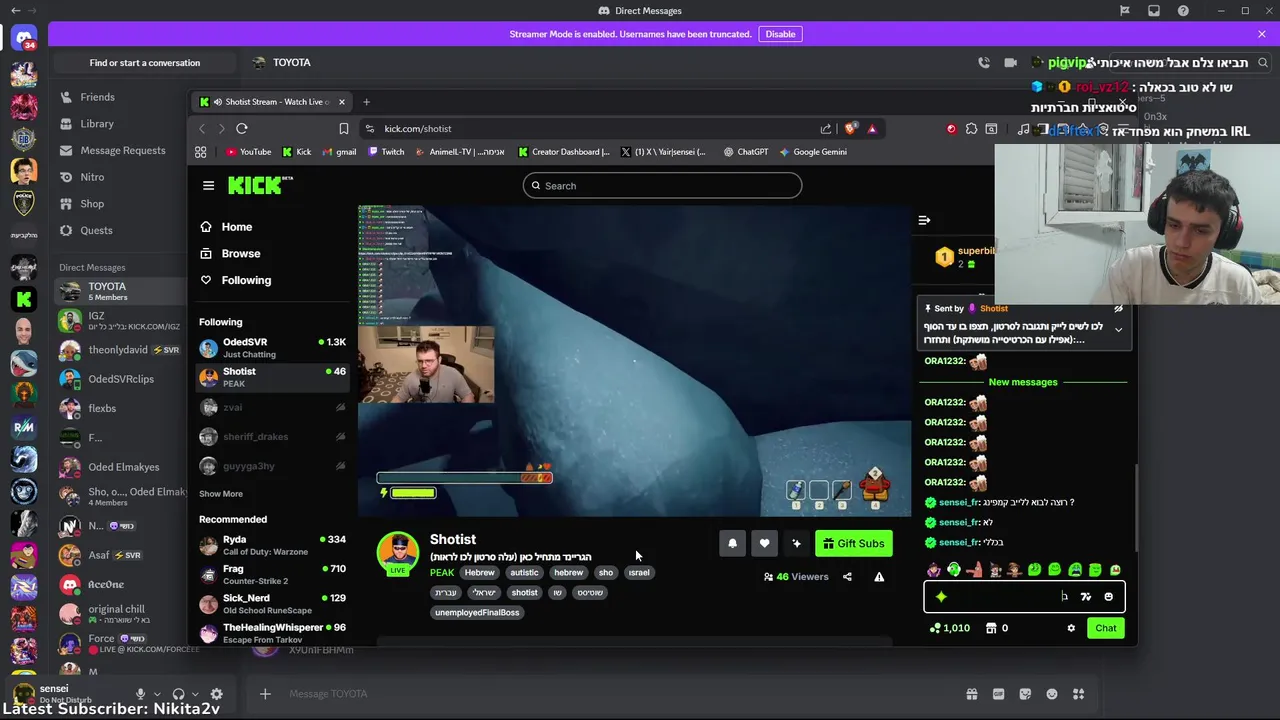Open Discord GIF picker
Screen dimensions: 1280x720
(x=998, y=694)
